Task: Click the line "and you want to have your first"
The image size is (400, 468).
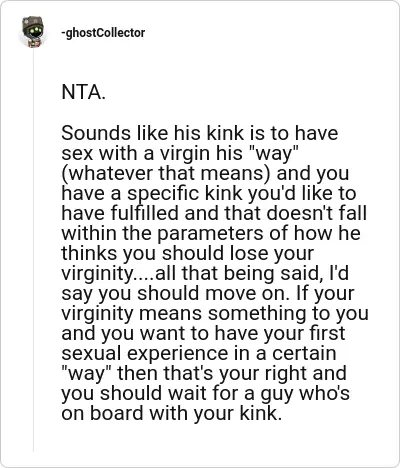Action: click(203, 333)
